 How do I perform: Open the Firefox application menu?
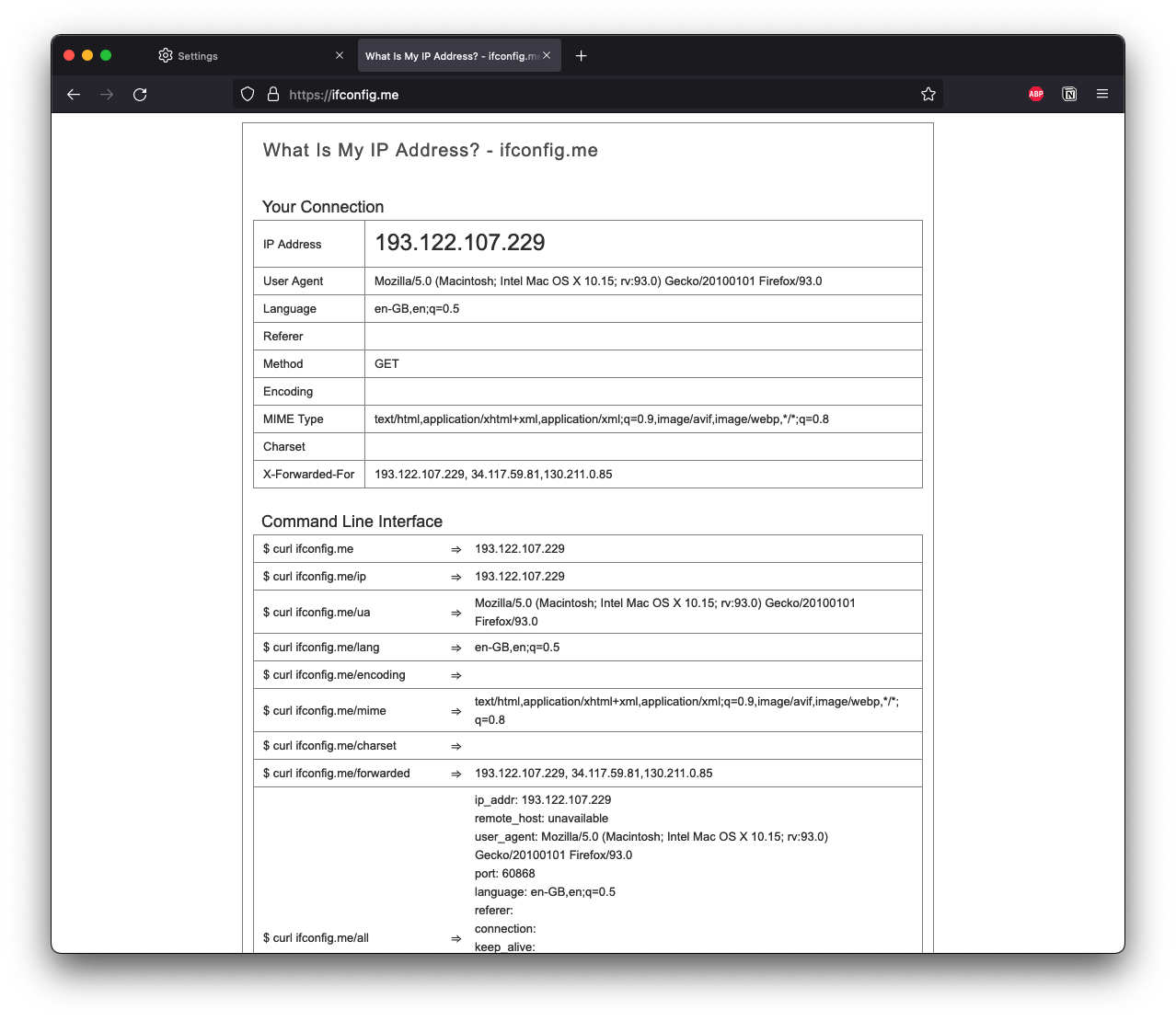coord(1102,94)
